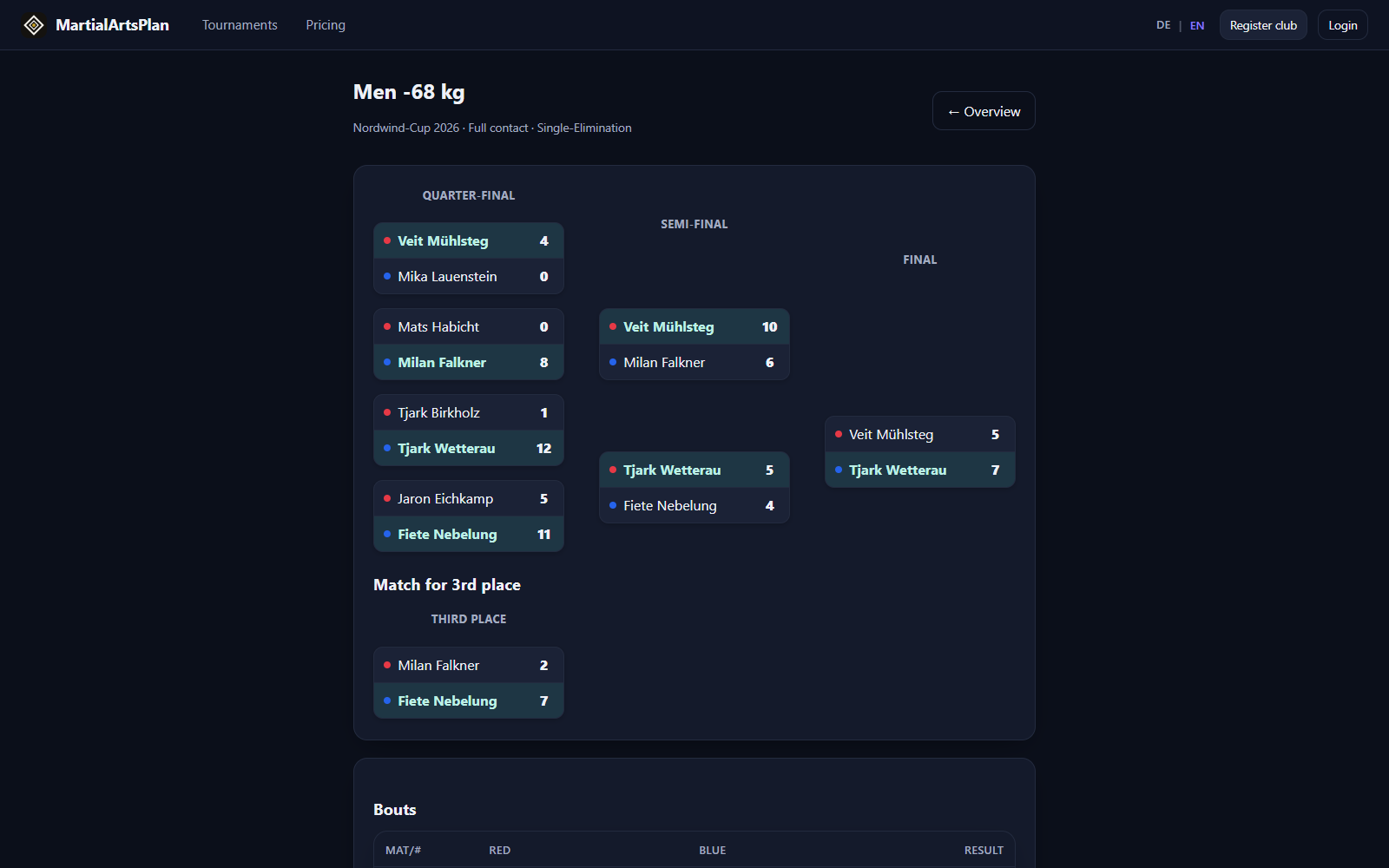Click the Match for 3rd place title
The image size is (1389, 868).
[447, 585]
